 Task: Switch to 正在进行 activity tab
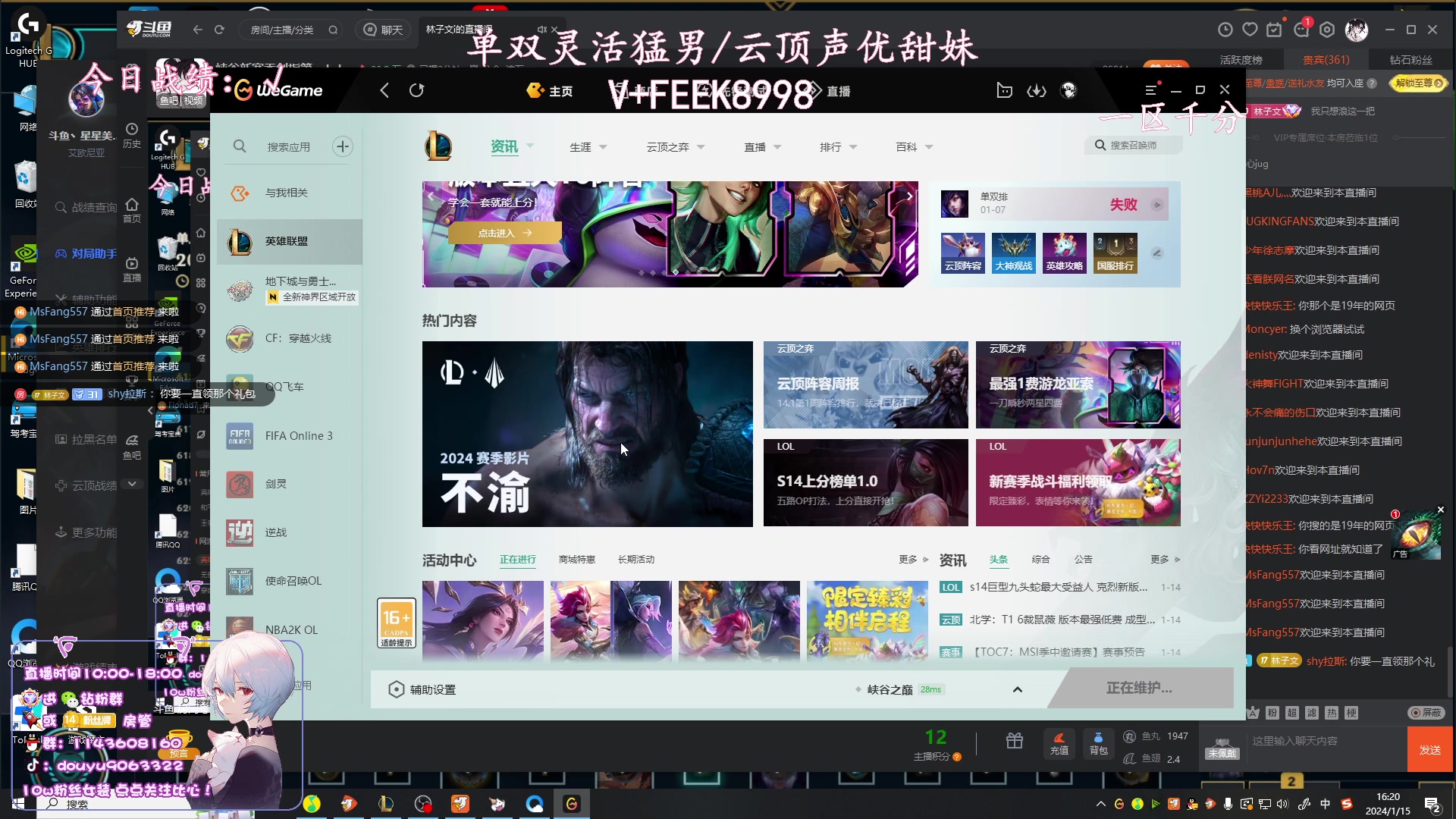tap(517, 560)
